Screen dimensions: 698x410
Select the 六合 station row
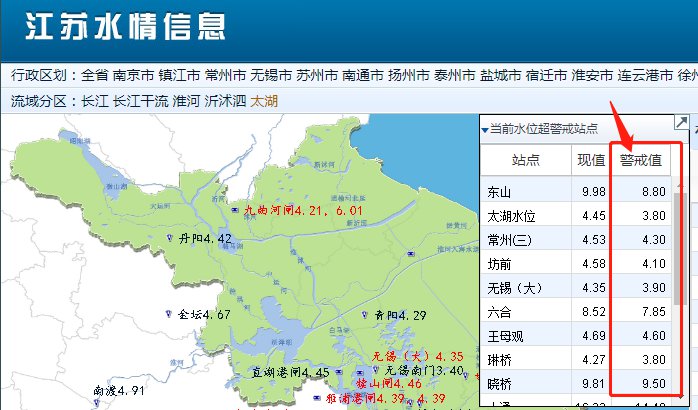(576, 312)
